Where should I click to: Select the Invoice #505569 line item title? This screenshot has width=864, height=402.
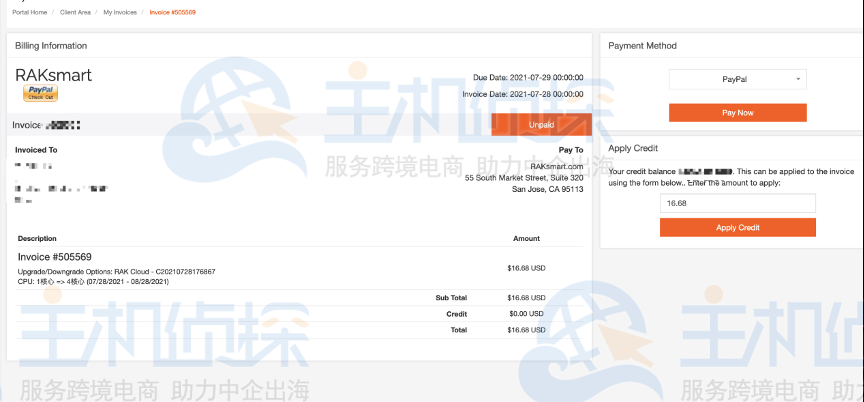[55, 257]
